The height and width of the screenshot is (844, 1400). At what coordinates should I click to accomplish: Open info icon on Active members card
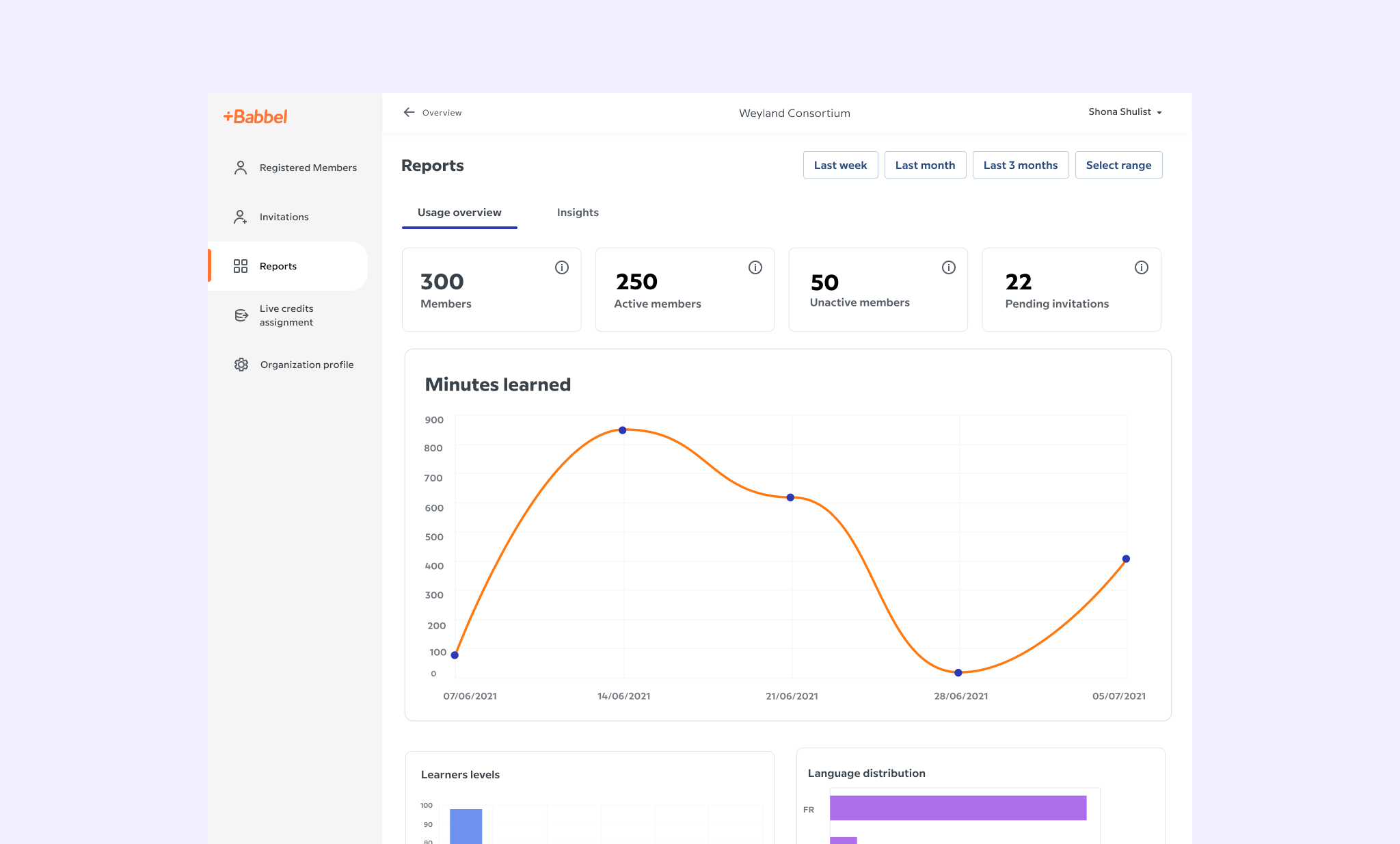click(755, 267)
